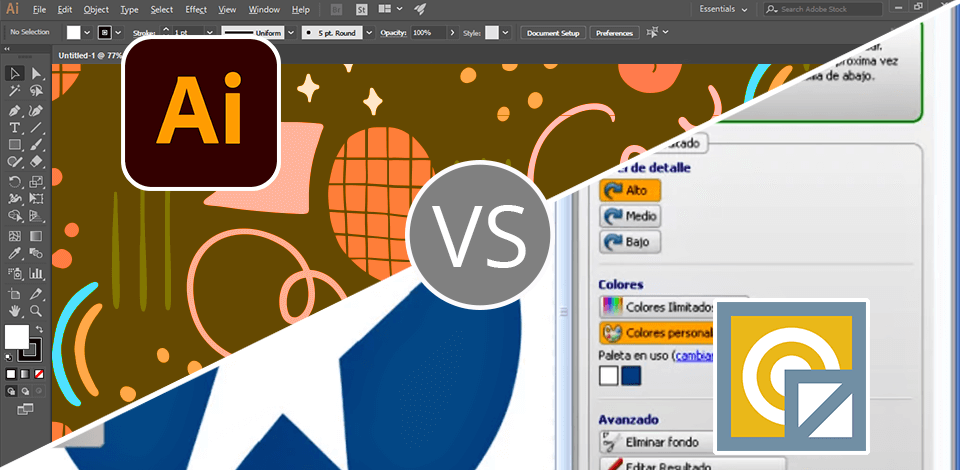Swap fill and stroke colors
Image resolution: width=960 pixels, height=470 pixels.
tap(40, 330)
